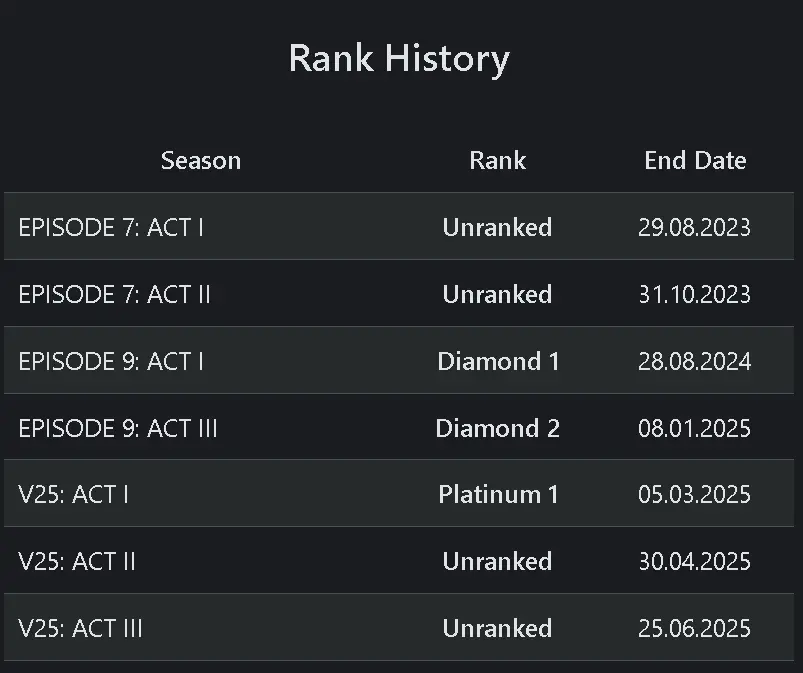Image resolution: width=803 pixels, height=673 pixels.
Task: Select the Platinum 1 rank cell
Action: pos(498,494)
